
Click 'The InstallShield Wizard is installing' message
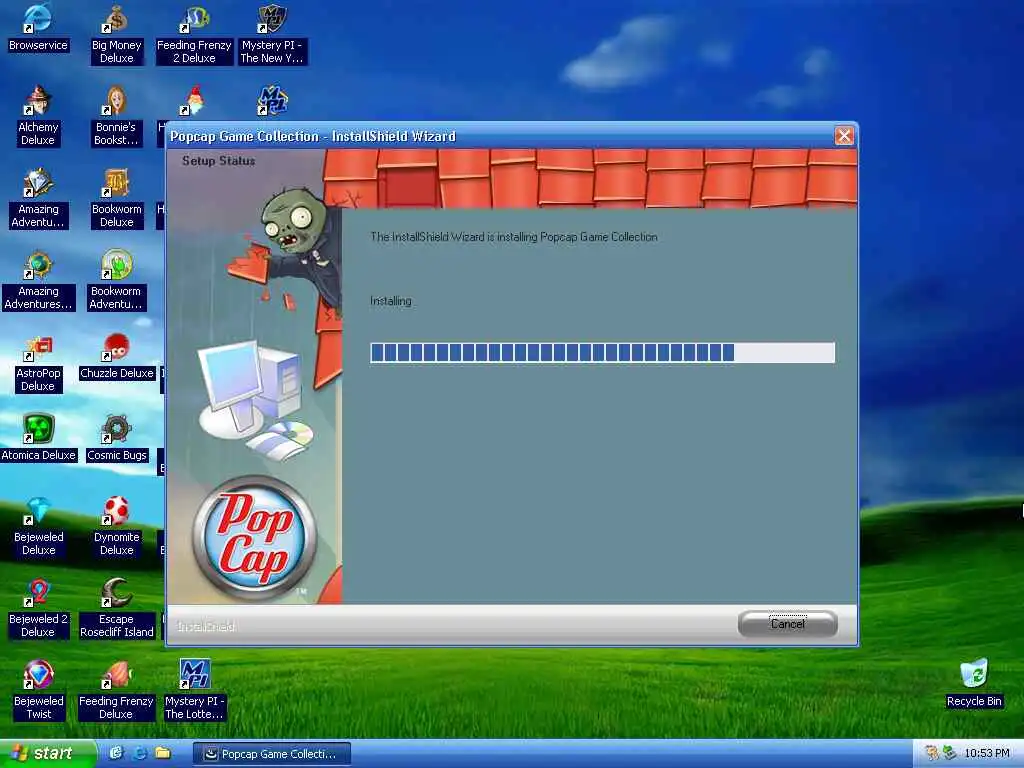tap(513, 237)
